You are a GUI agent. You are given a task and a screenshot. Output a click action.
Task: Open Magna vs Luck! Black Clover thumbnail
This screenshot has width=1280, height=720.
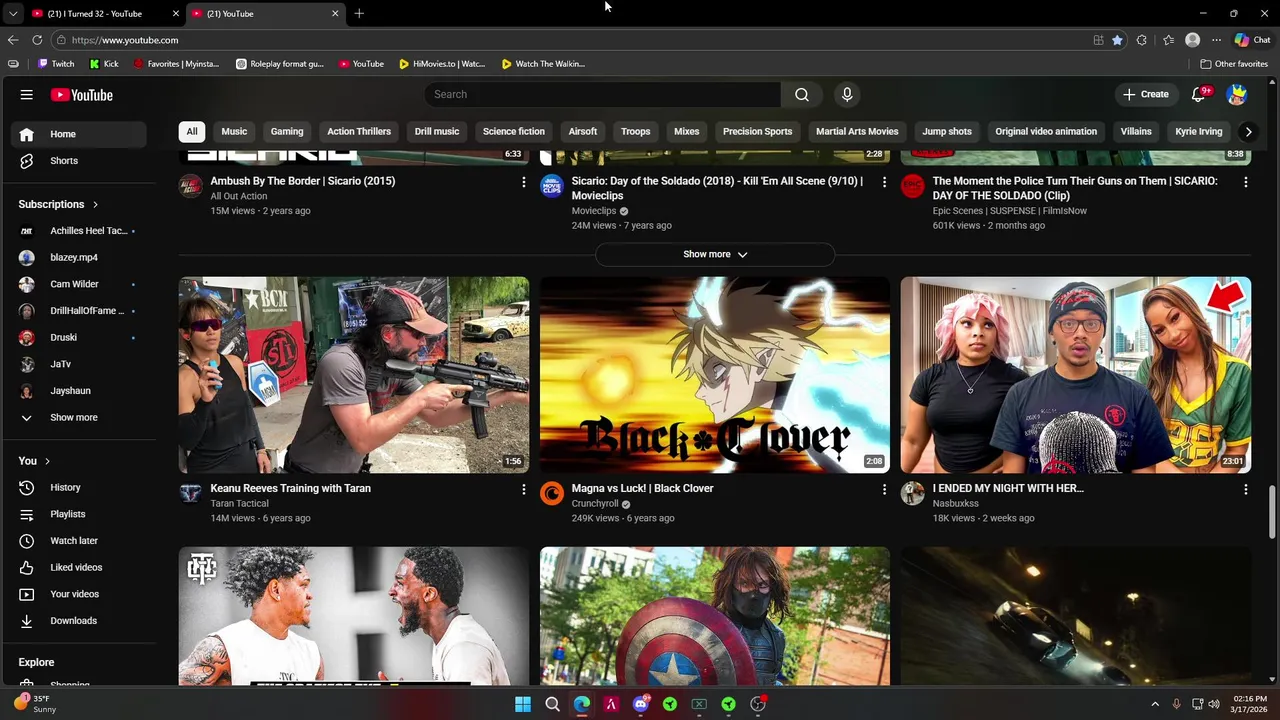pos(715,375)
